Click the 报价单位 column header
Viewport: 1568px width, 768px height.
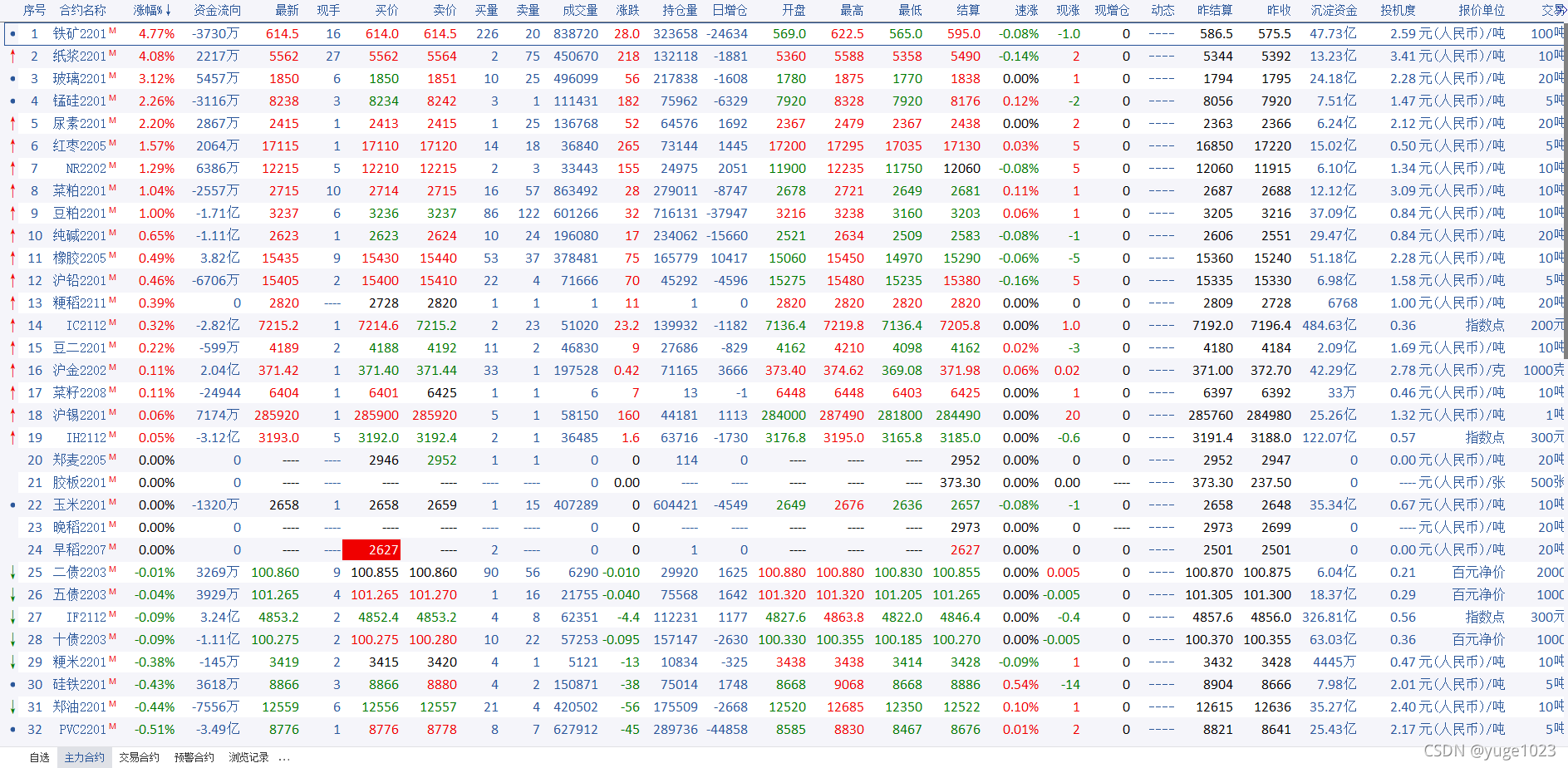pos(1482,10)
